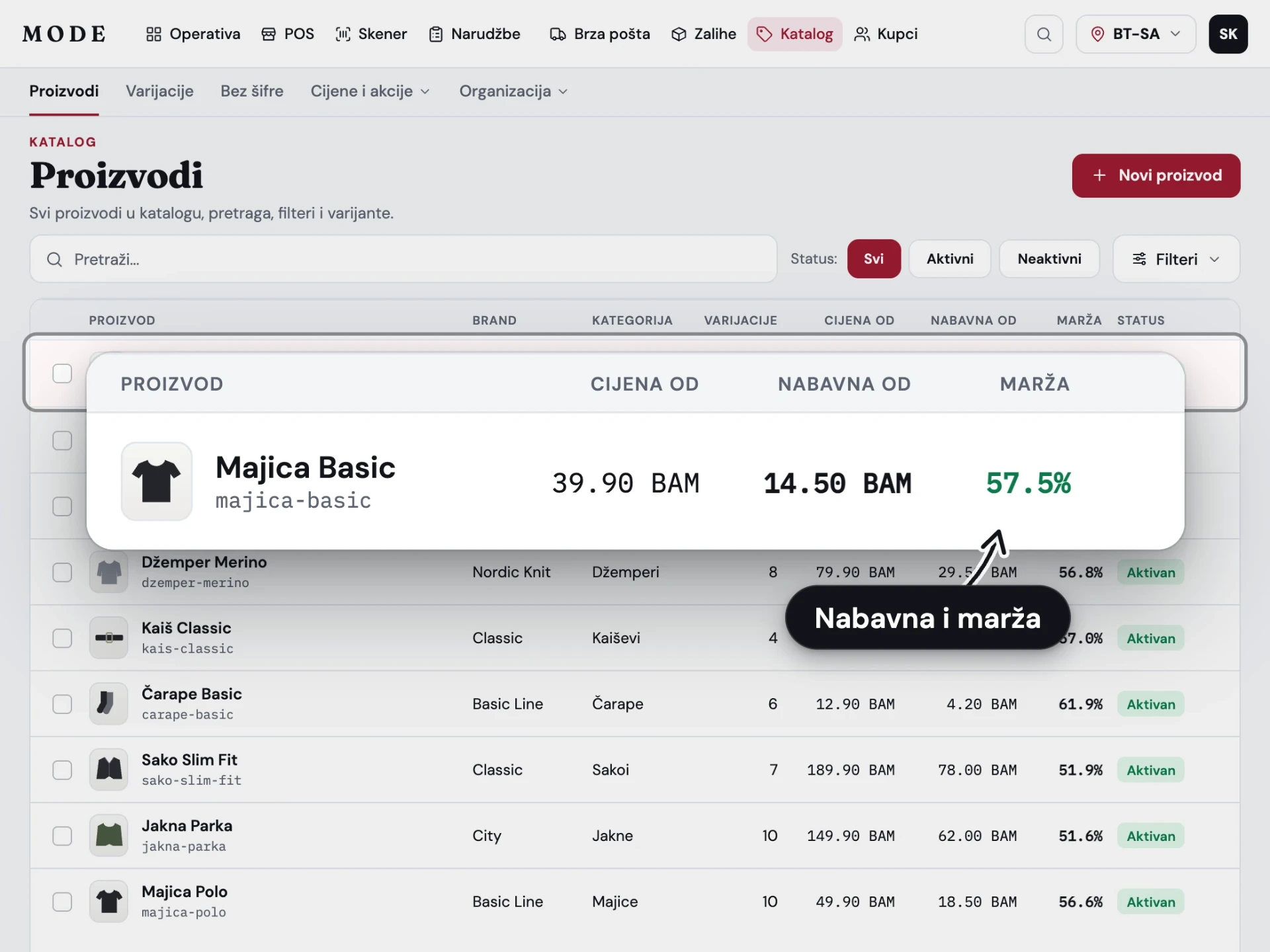
Task: Switch to the Bez šifre tab
Action: tap(251, 91)
